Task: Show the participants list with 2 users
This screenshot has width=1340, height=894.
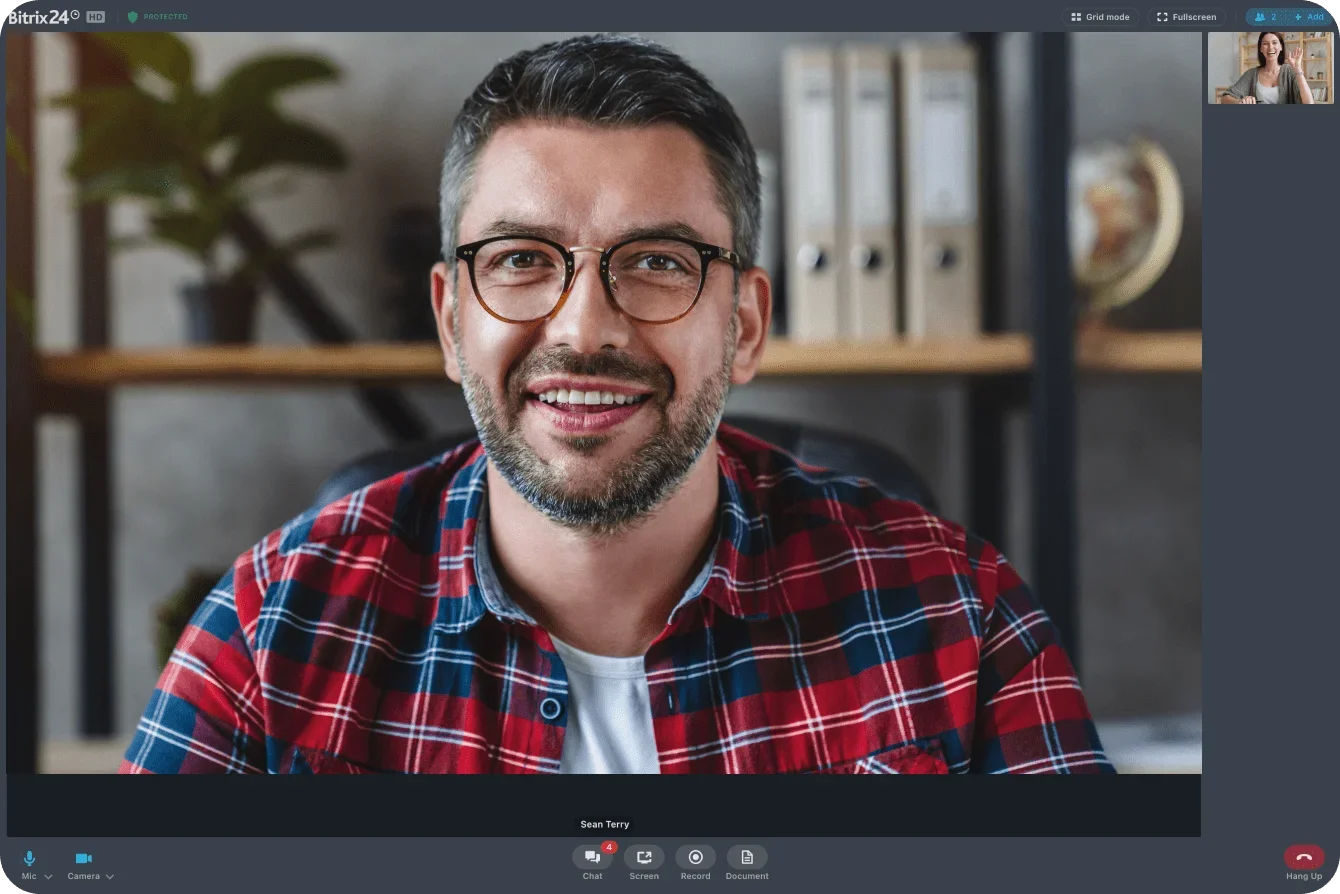Action: click(x=1265, y=17)
